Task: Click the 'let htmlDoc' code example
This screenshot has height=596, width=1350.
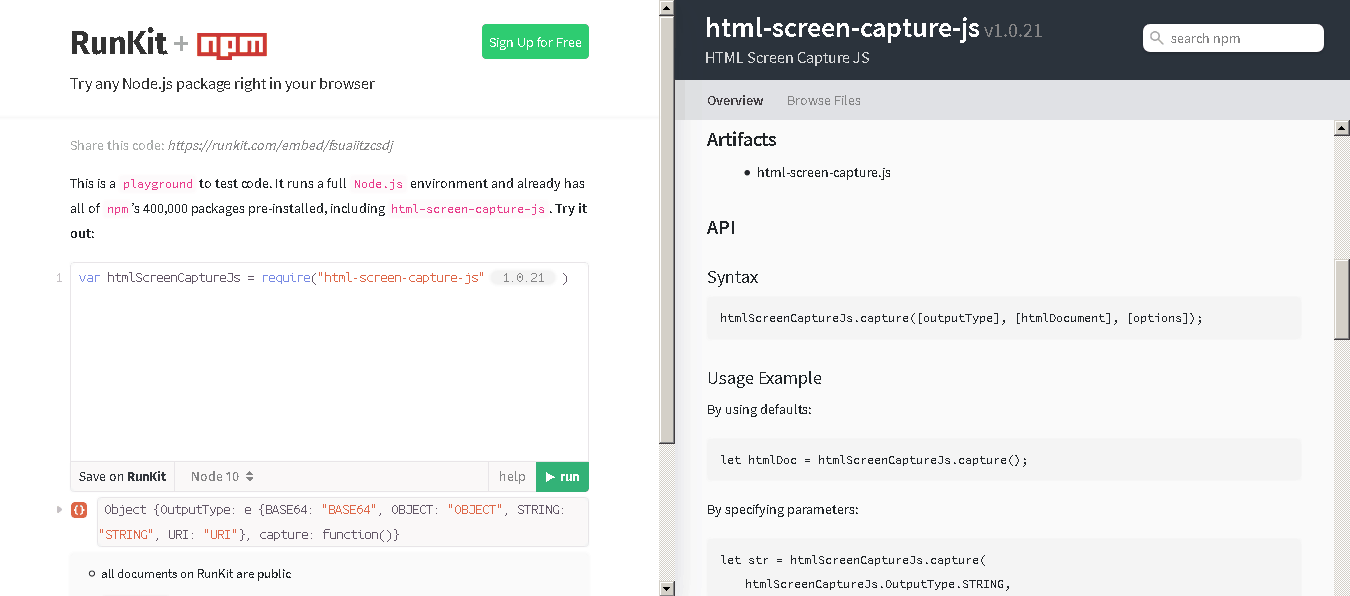Action: (1004, 460)
